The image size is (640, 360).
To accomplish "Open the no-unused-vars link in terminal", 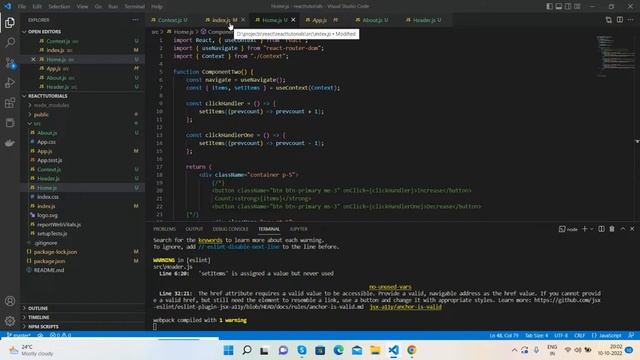I will (x=390, y=287).
